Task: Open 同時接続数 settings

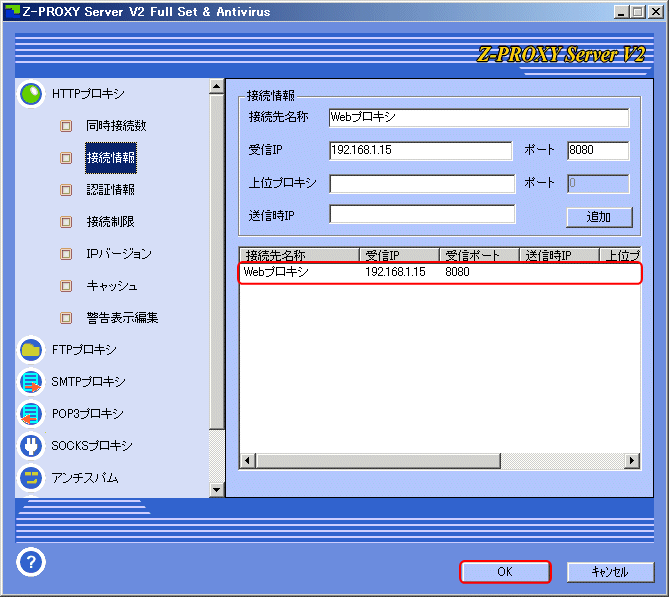Action: click(116, 125)
